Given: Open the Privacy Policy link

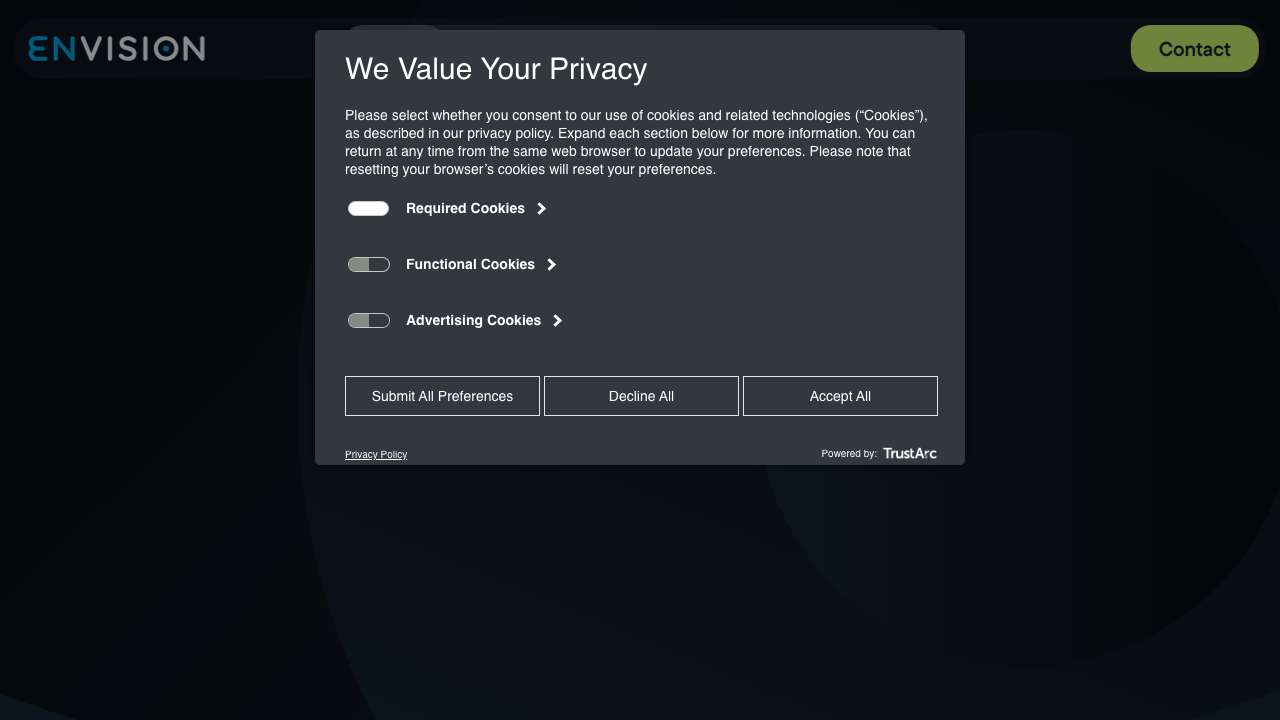Looking at the screenshot, I should (376, 455).
